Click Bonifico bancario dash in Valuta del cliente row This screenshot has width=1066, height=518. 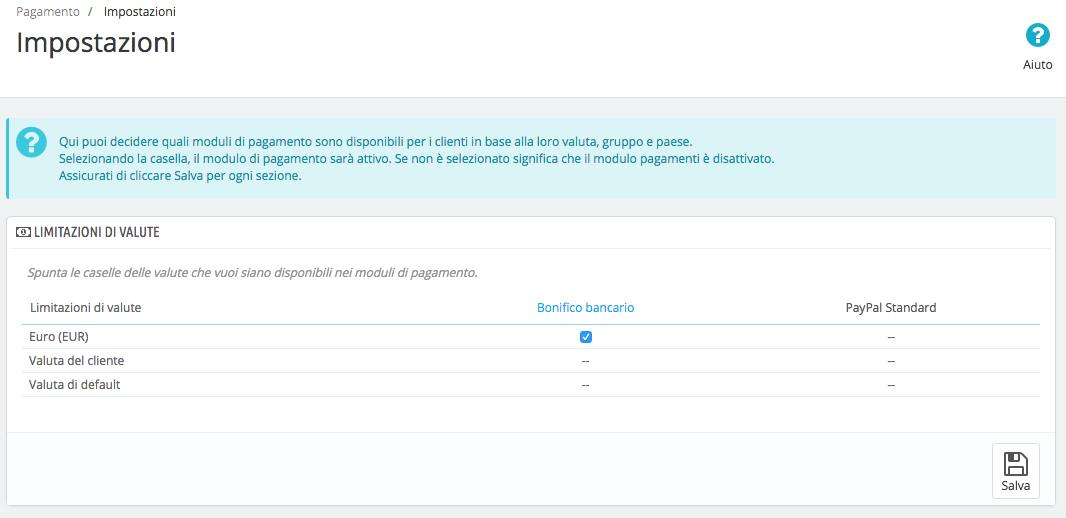(586, 361)
